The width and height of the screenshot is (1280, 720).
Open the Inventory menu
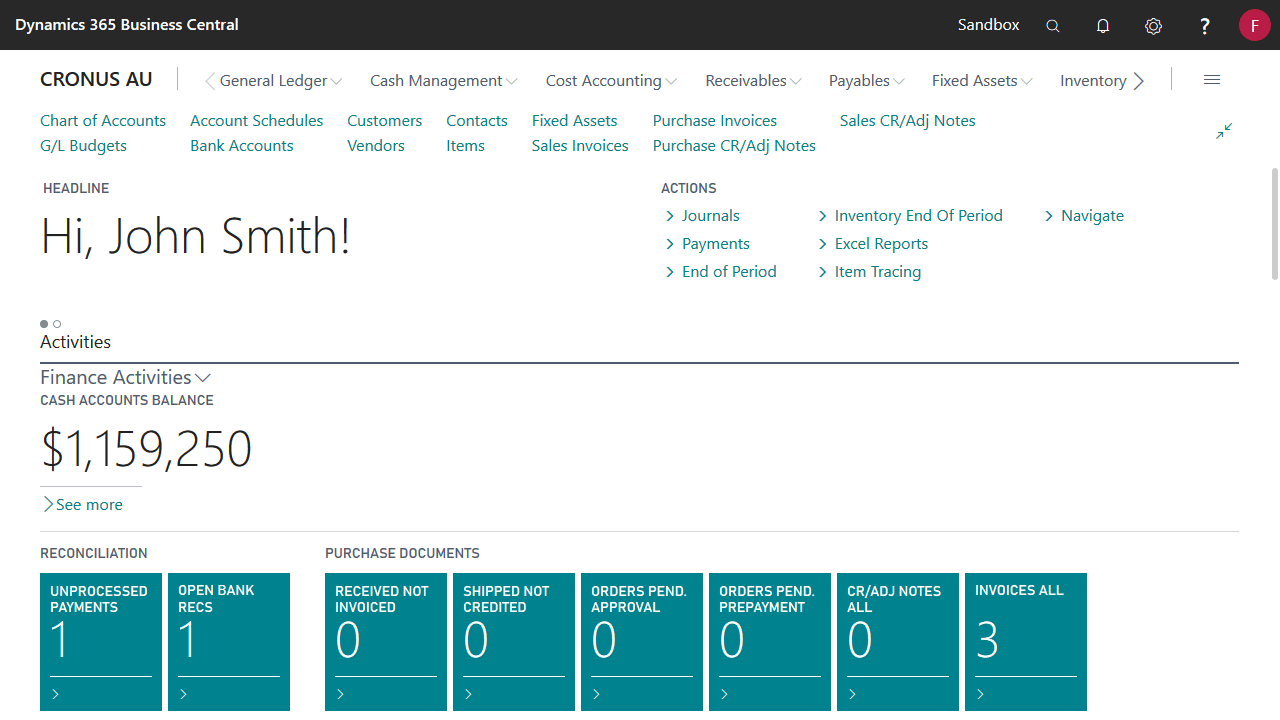coord(1093,81)
